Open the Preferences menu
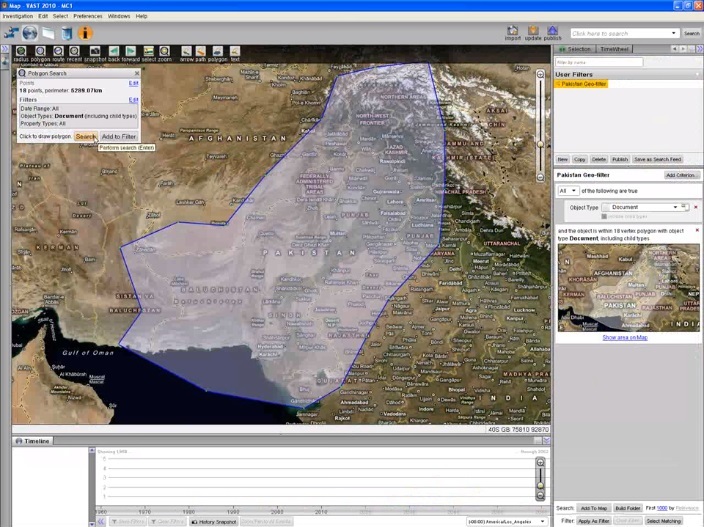704x527 pixels. (88, 16)
